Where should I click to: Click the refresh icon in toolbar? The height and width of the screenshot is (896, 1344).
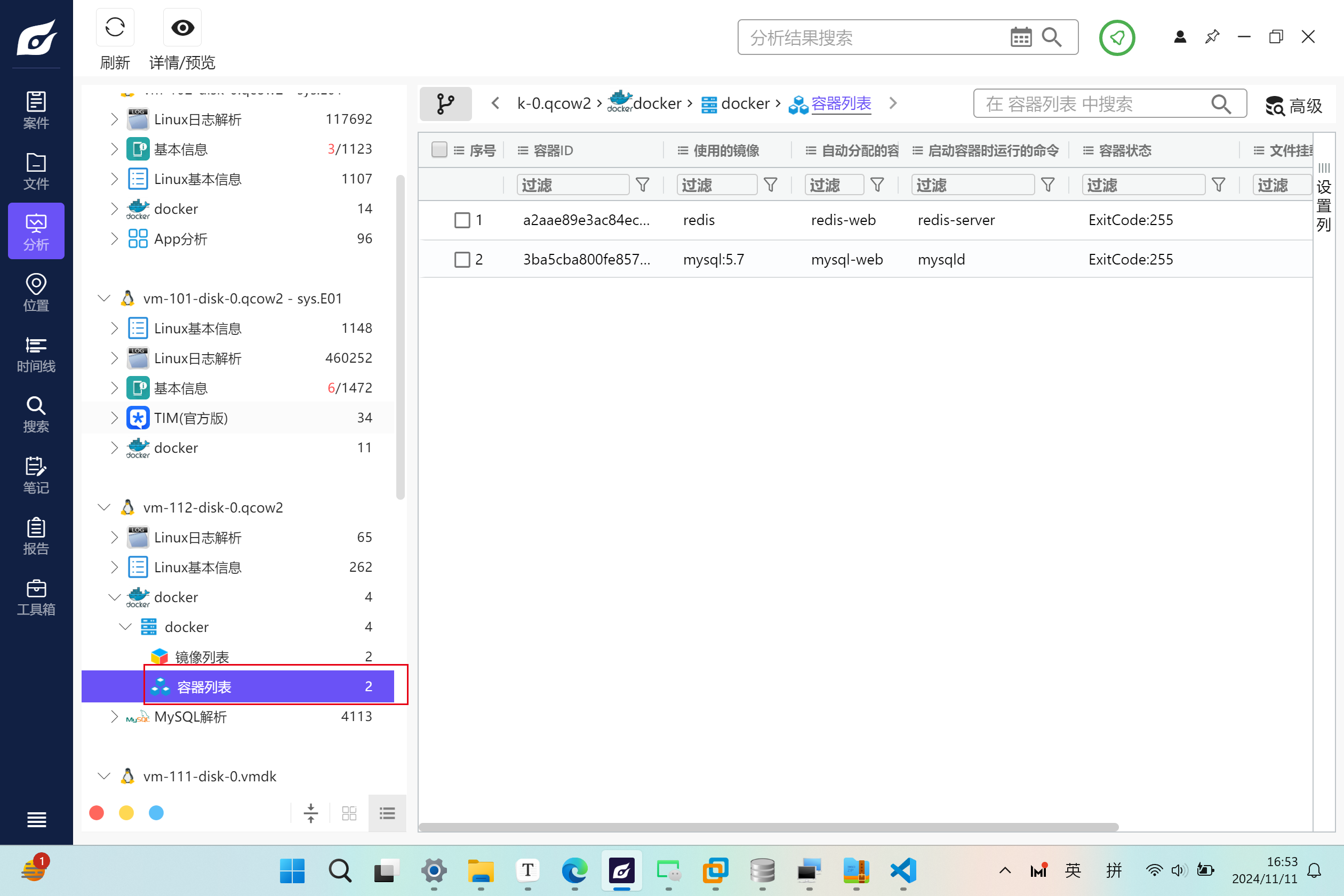click(115, 27)
